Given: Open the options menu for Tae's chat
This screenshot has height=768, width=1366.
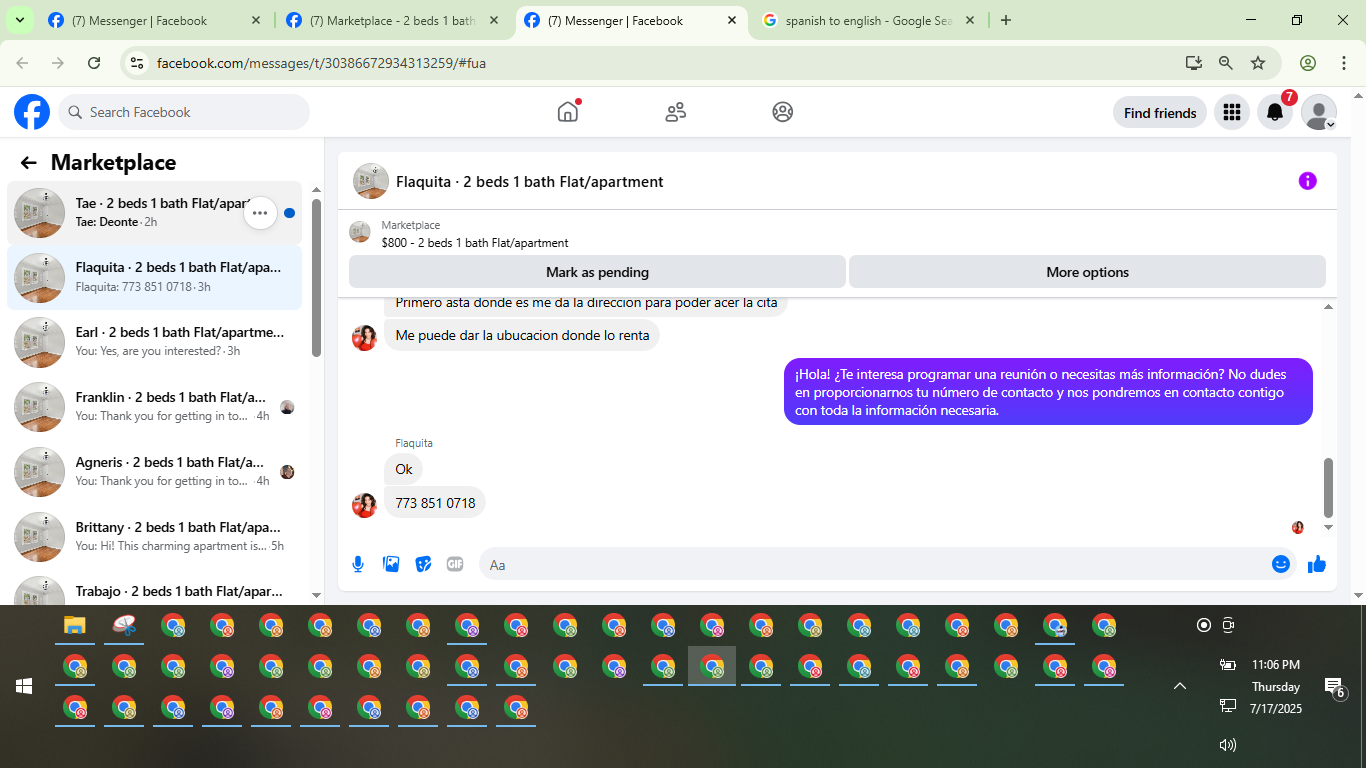Looking at the screenshot, I should tap(260, 213).
